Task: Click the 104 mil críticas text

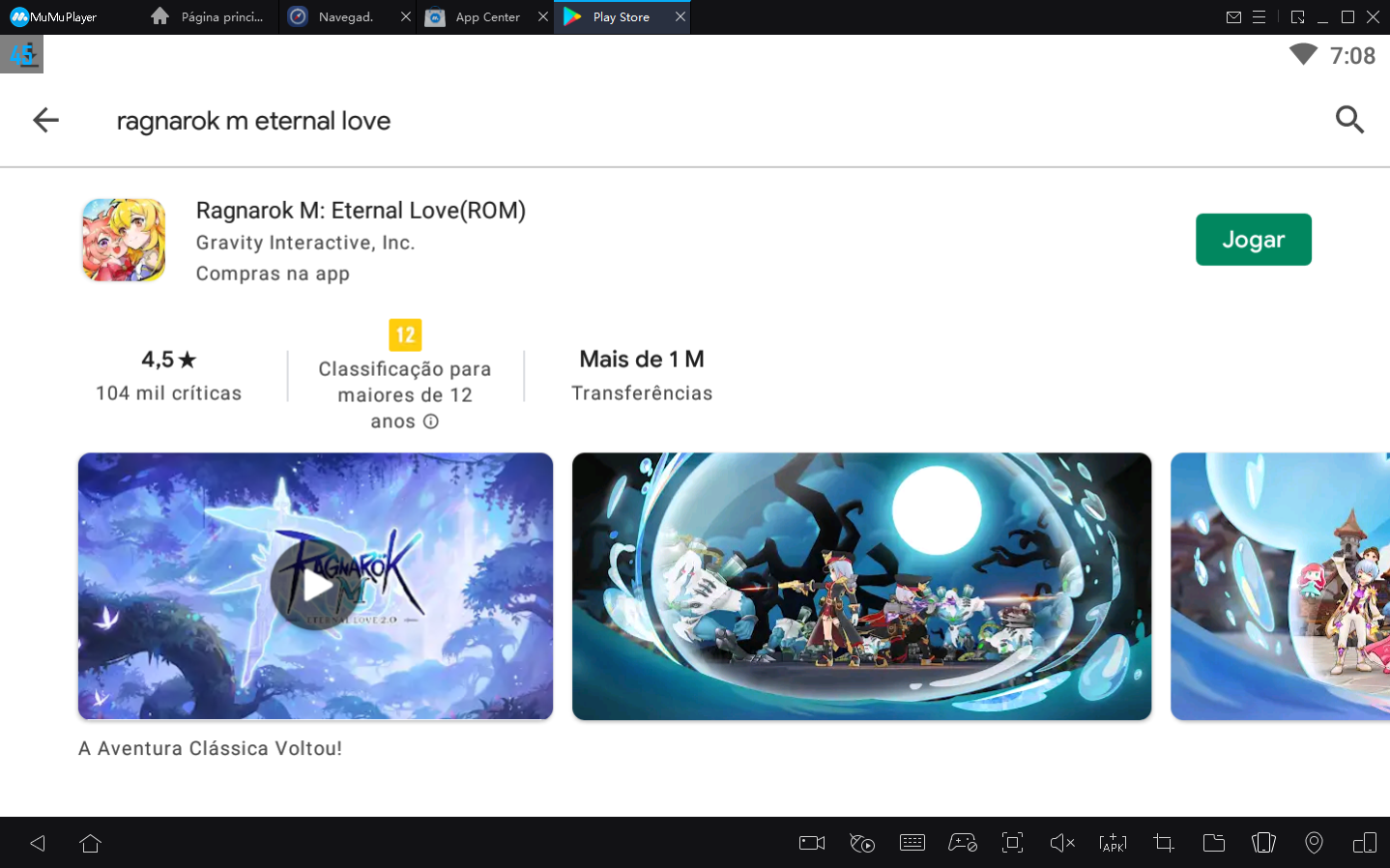Action: [x=169, y=393]
